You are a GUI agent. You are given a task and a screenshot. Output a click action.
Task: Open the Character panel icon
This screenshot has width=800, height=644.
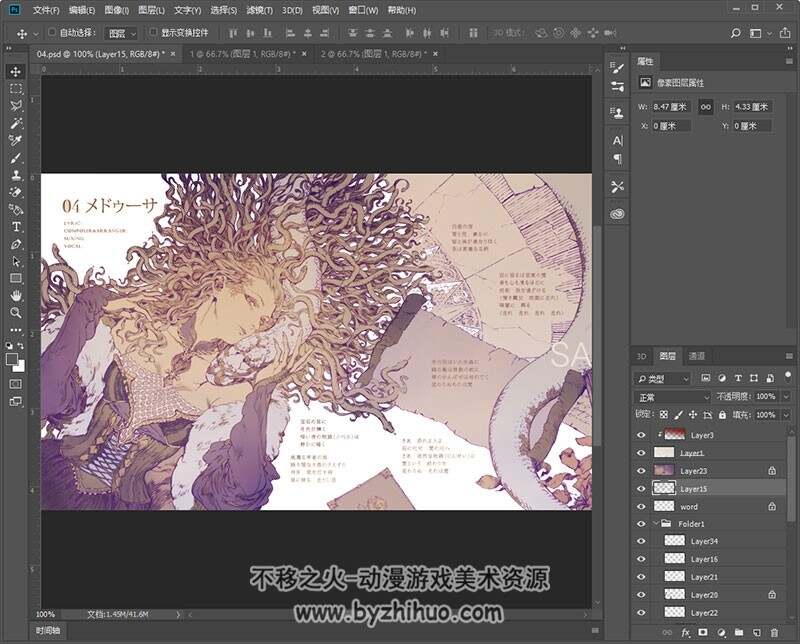tap(618, 141)
